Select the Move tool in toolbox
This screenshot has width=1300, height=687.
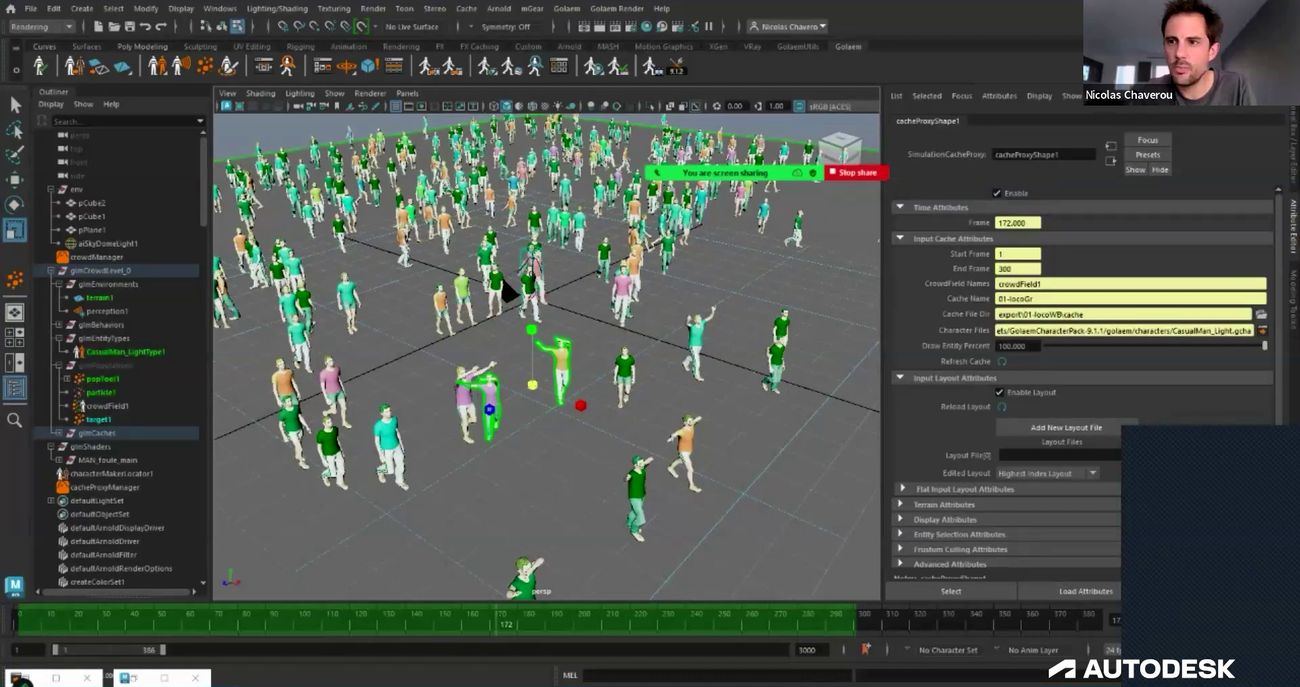15,180
